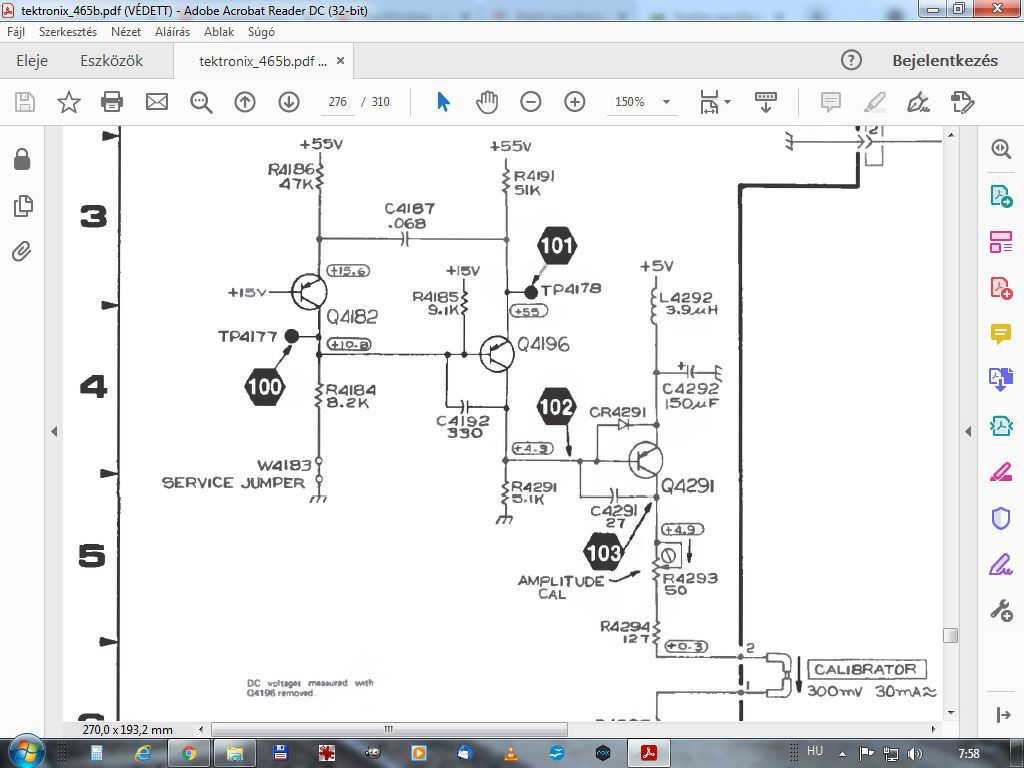
Task: Open the Comment tool in right pane
Action: 1000,334
